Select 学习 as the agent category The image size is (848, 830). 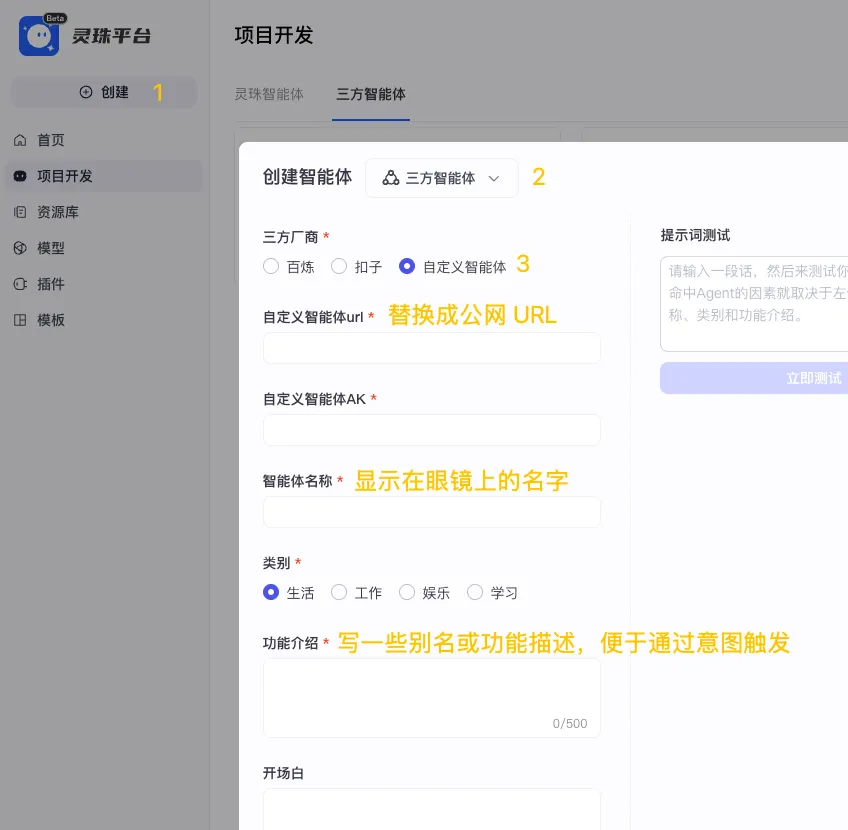pyautogui.click(x=475, y=592)
